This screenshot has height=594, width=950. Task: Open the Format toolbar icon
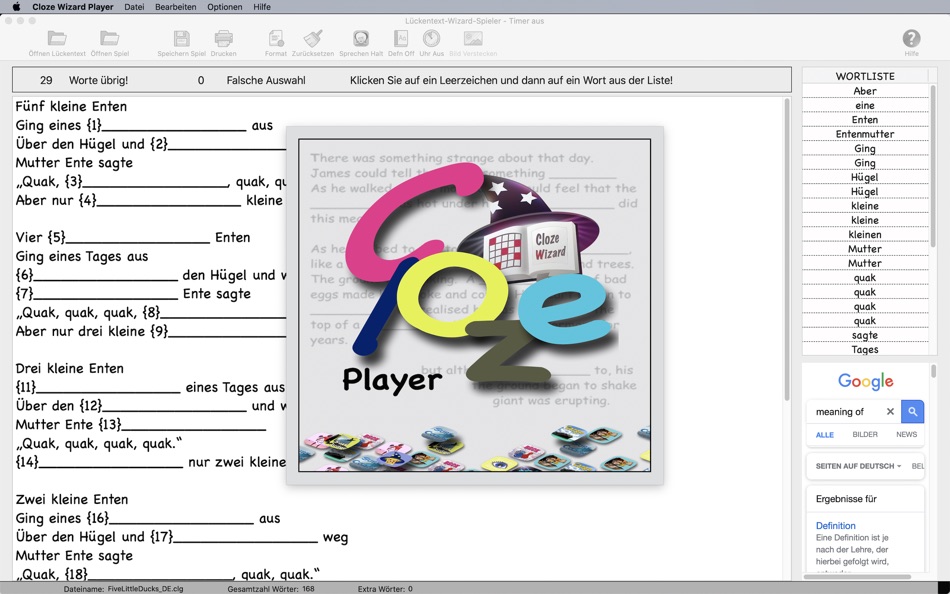click(276, 39)
